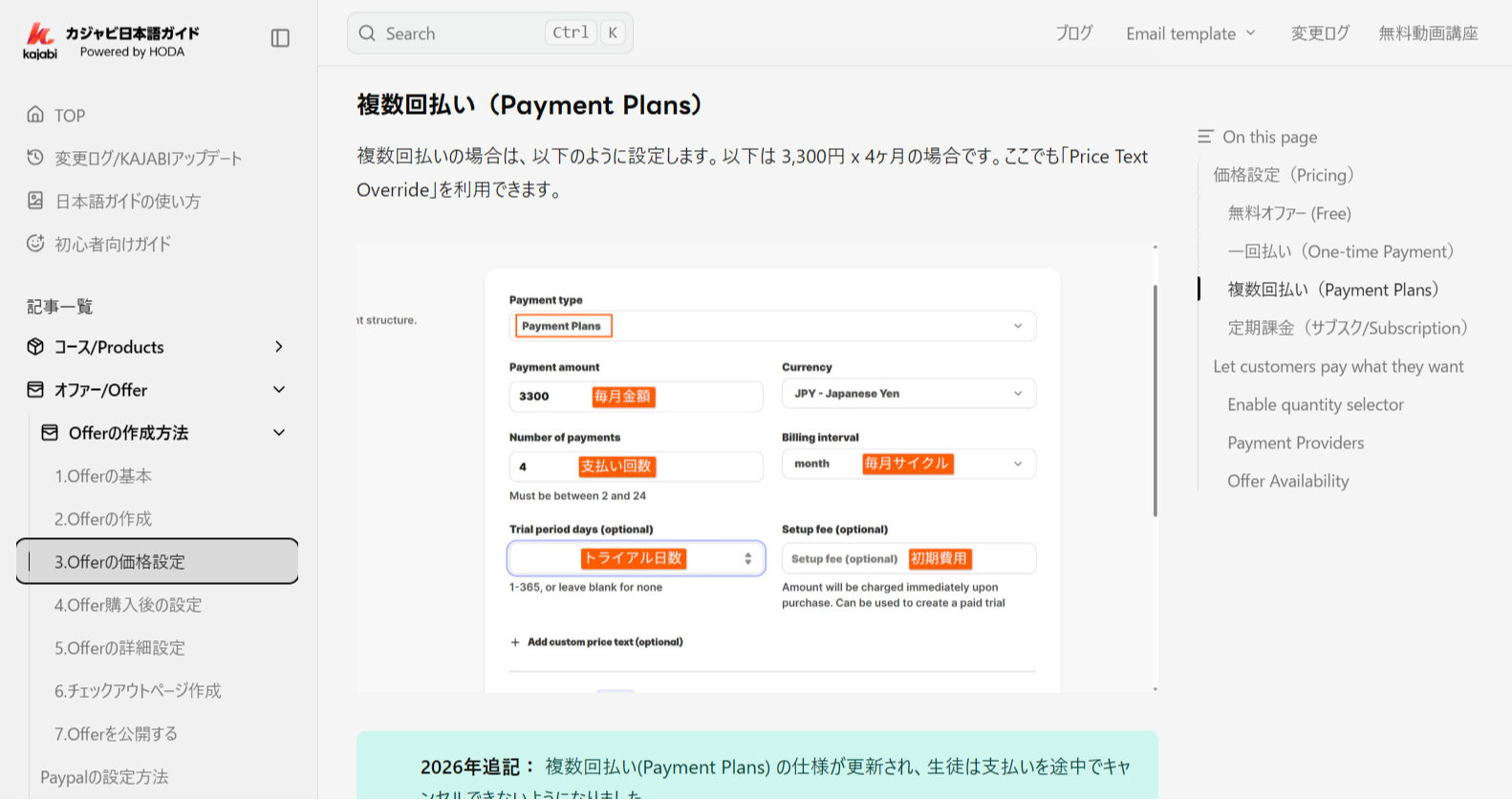Viewport: 1512px width, 800px height.
Task: Jump to Offer Availability section
Action: (1287, 481)
